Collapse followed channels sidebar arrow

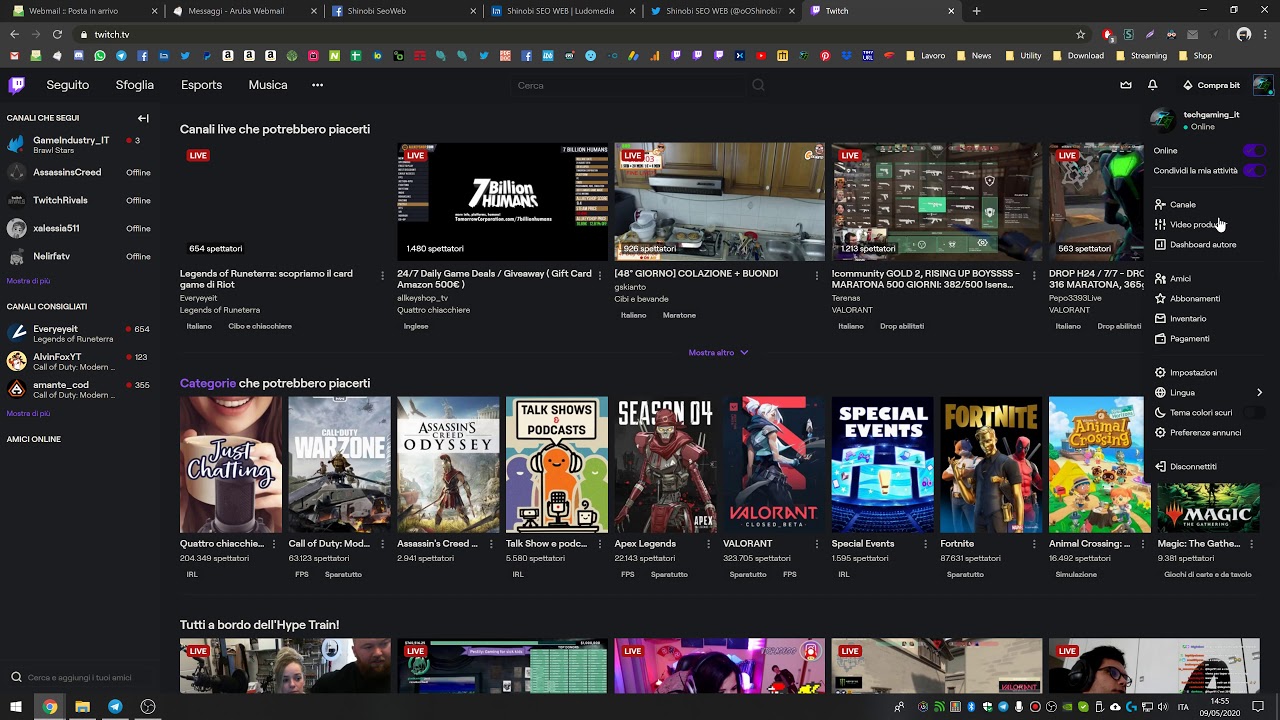[x=143, y=118]
